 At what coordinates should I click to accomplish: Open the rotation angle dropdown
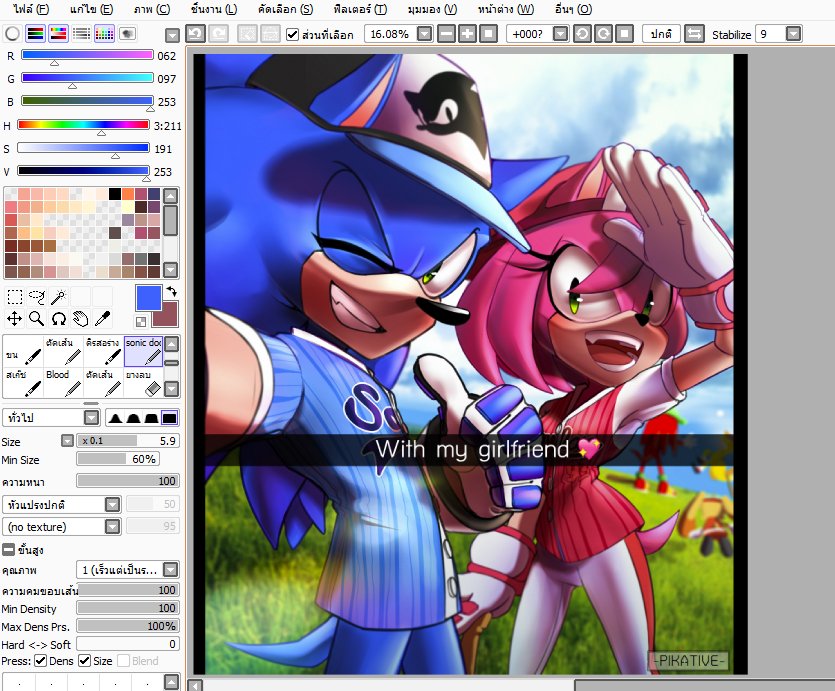pyautogui.click(x=560, y=34)
